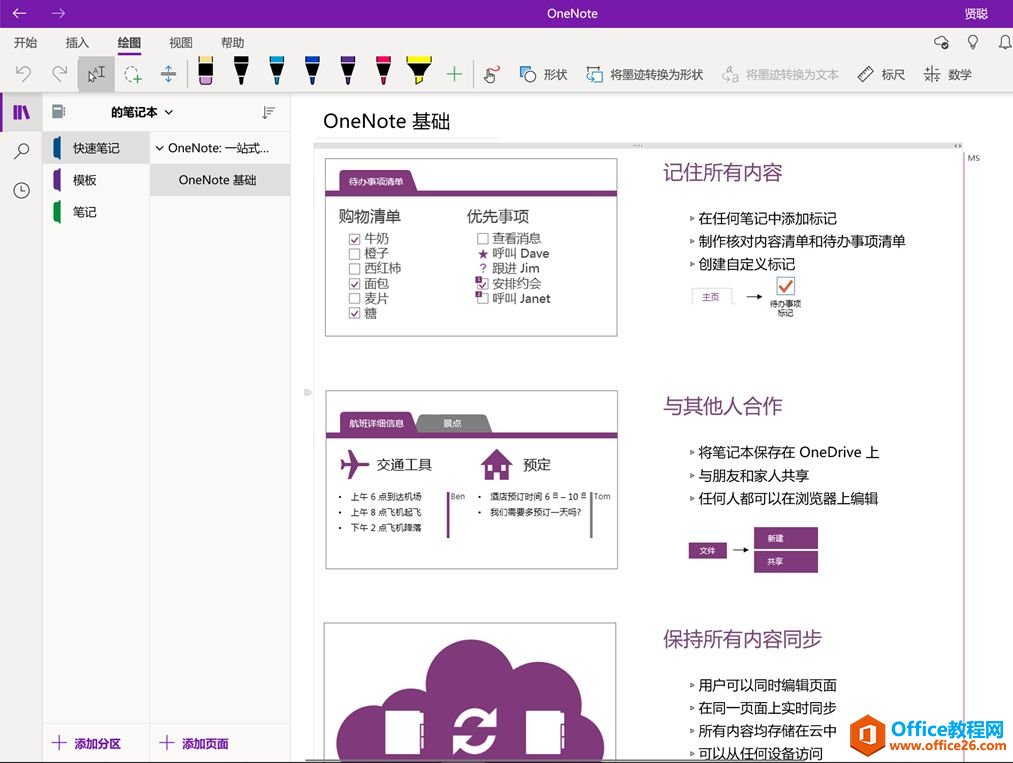This screenshot has width=1013, height=763.
Task: Click 将墨迹转换为形状 button
Action: click(x=644, y=74)
